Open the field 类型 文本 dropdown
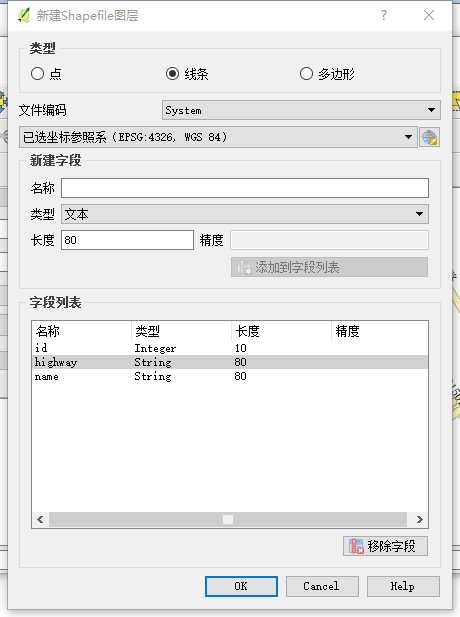The image size is (460, 617). click(x=245, y=214)
